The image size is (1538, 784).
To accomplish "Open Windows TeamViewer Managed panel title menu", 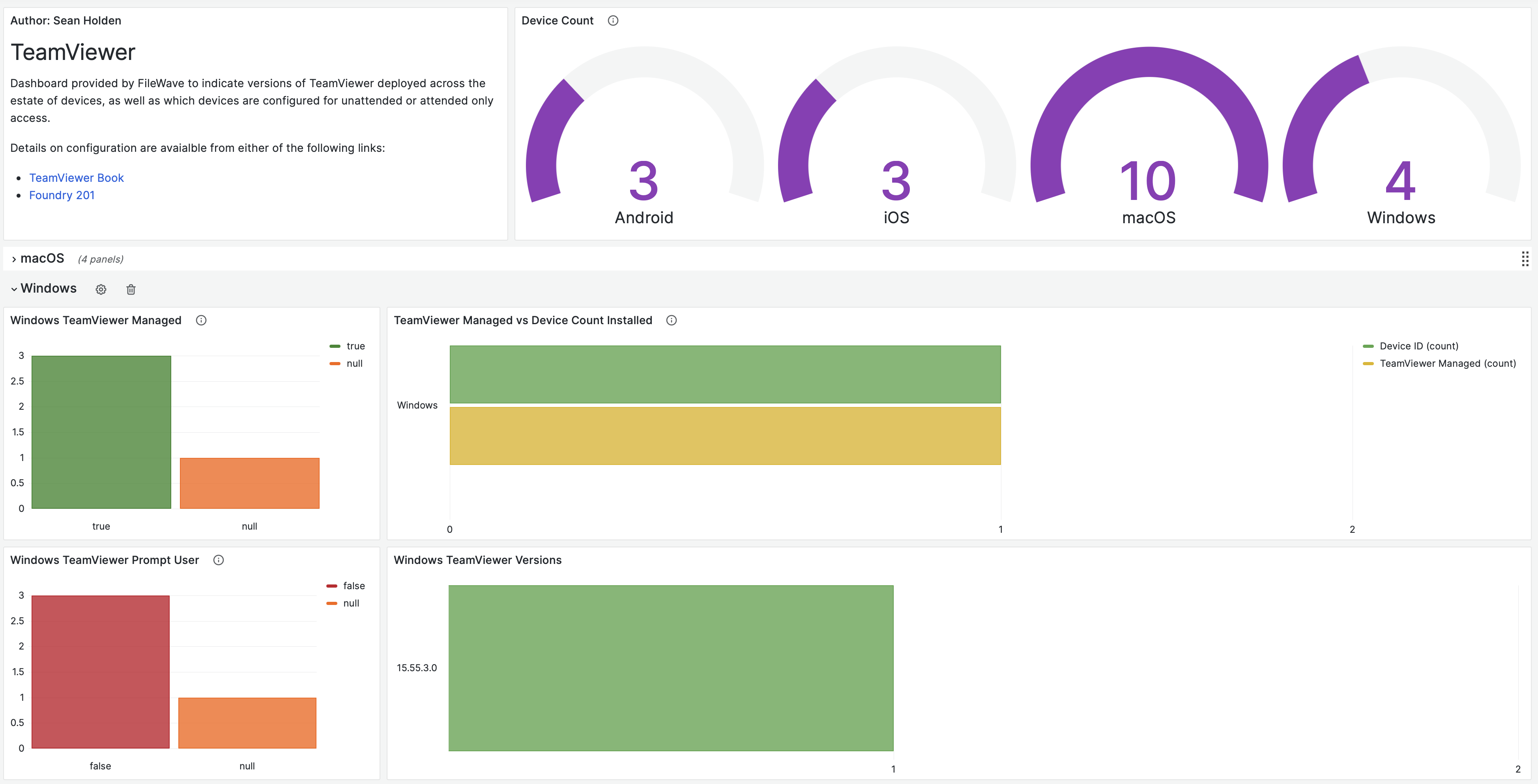I will click(x=95, y=320).
